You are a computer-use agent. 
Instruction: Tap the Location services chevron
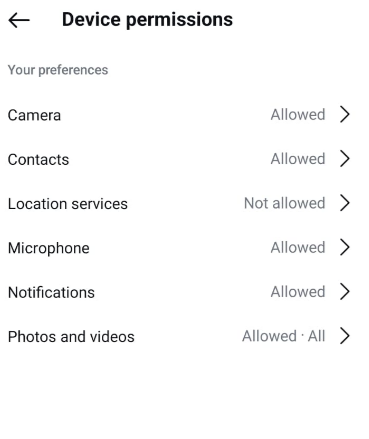coord(345,203)
